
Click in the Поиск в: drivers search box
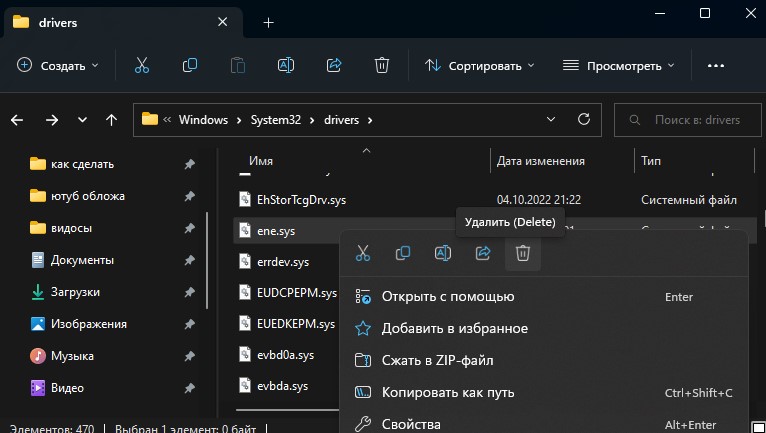coord(687,120)
